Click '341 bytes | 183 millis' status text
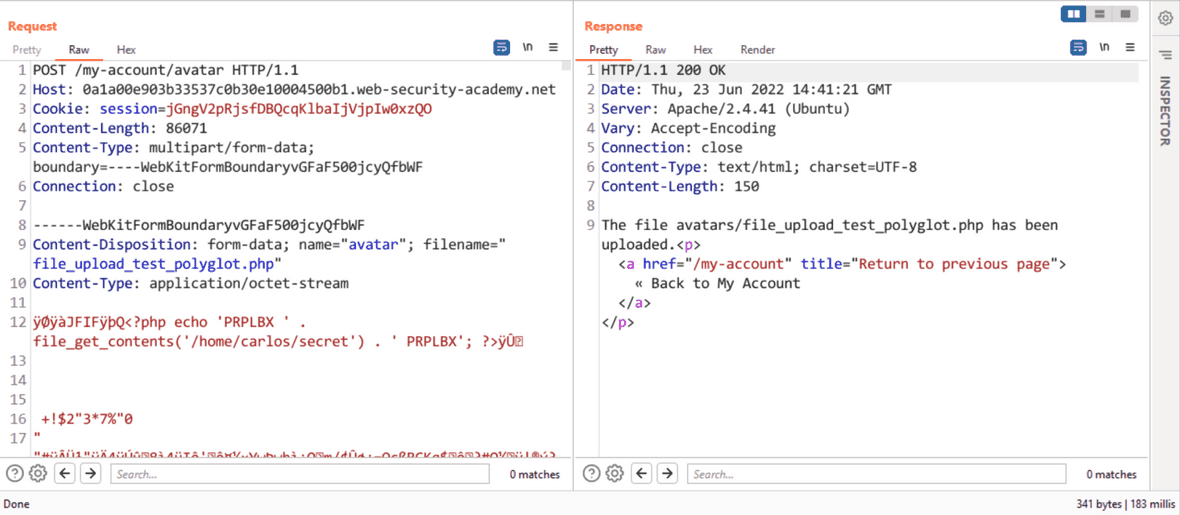The width and height of the screenshot is (1180, 515). click(x=1124, y=504)
